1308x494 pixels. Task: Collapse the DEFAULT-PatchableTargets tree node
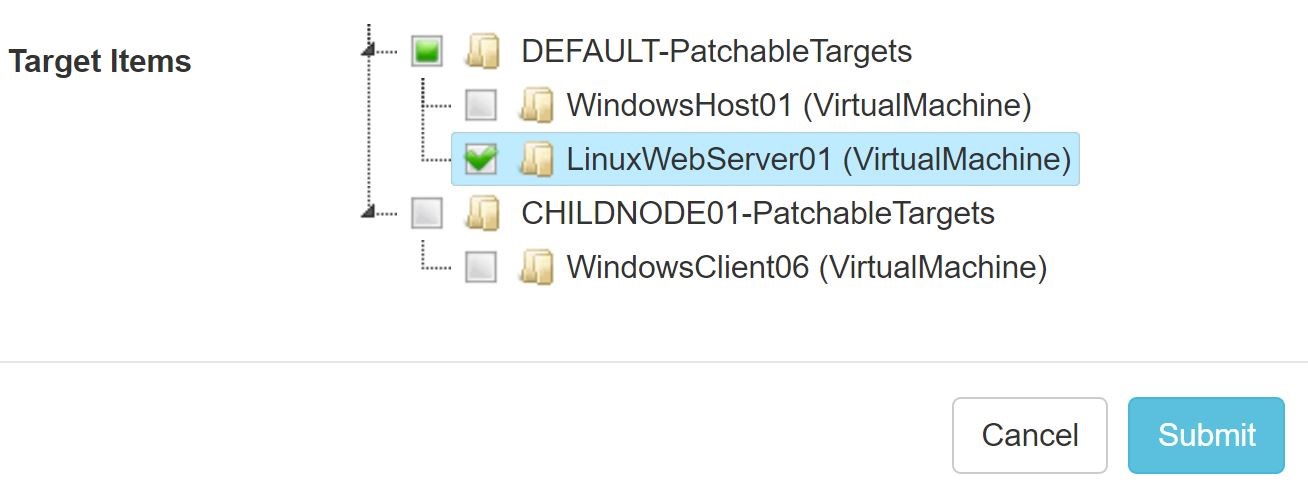click(370, 51)
